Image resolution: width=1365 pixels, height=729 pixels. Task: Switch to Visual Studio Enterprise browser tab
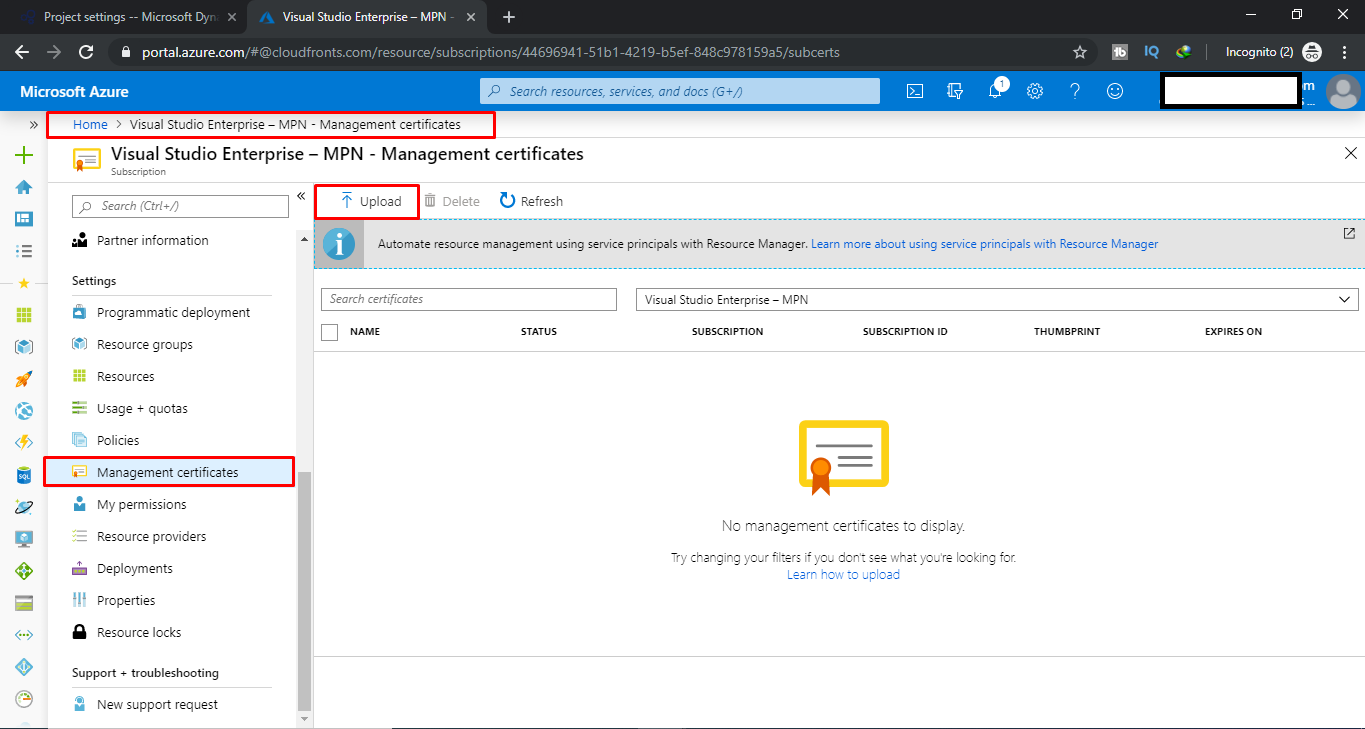pyautogui.click(x=369, y=17)
